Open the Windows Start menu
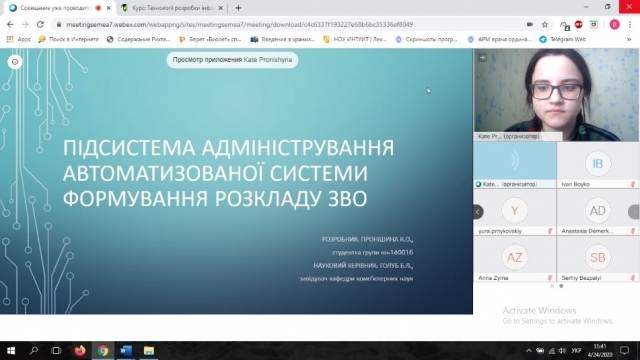This screenshot has width=640, height=360. pyautogui.click(x=11, y=351)
